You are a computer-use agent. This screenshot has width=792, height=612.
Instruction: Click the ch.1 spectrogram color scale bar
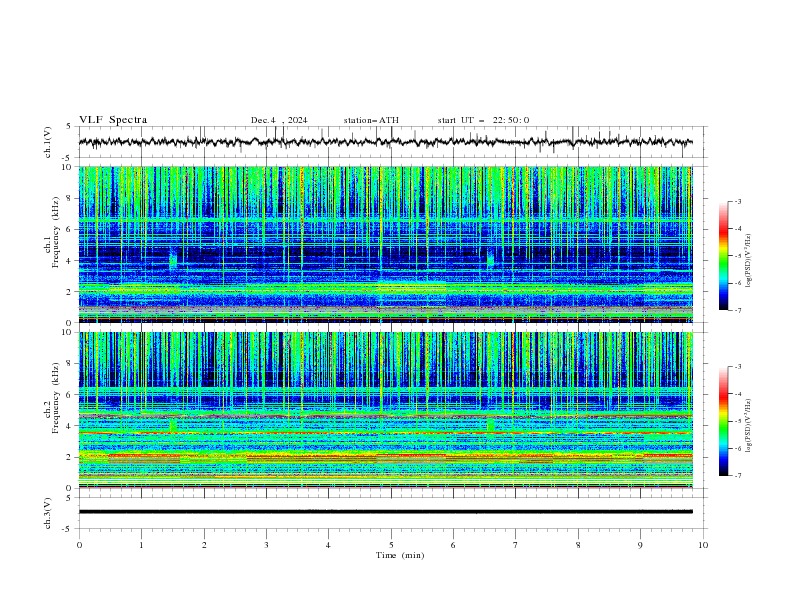723,256
